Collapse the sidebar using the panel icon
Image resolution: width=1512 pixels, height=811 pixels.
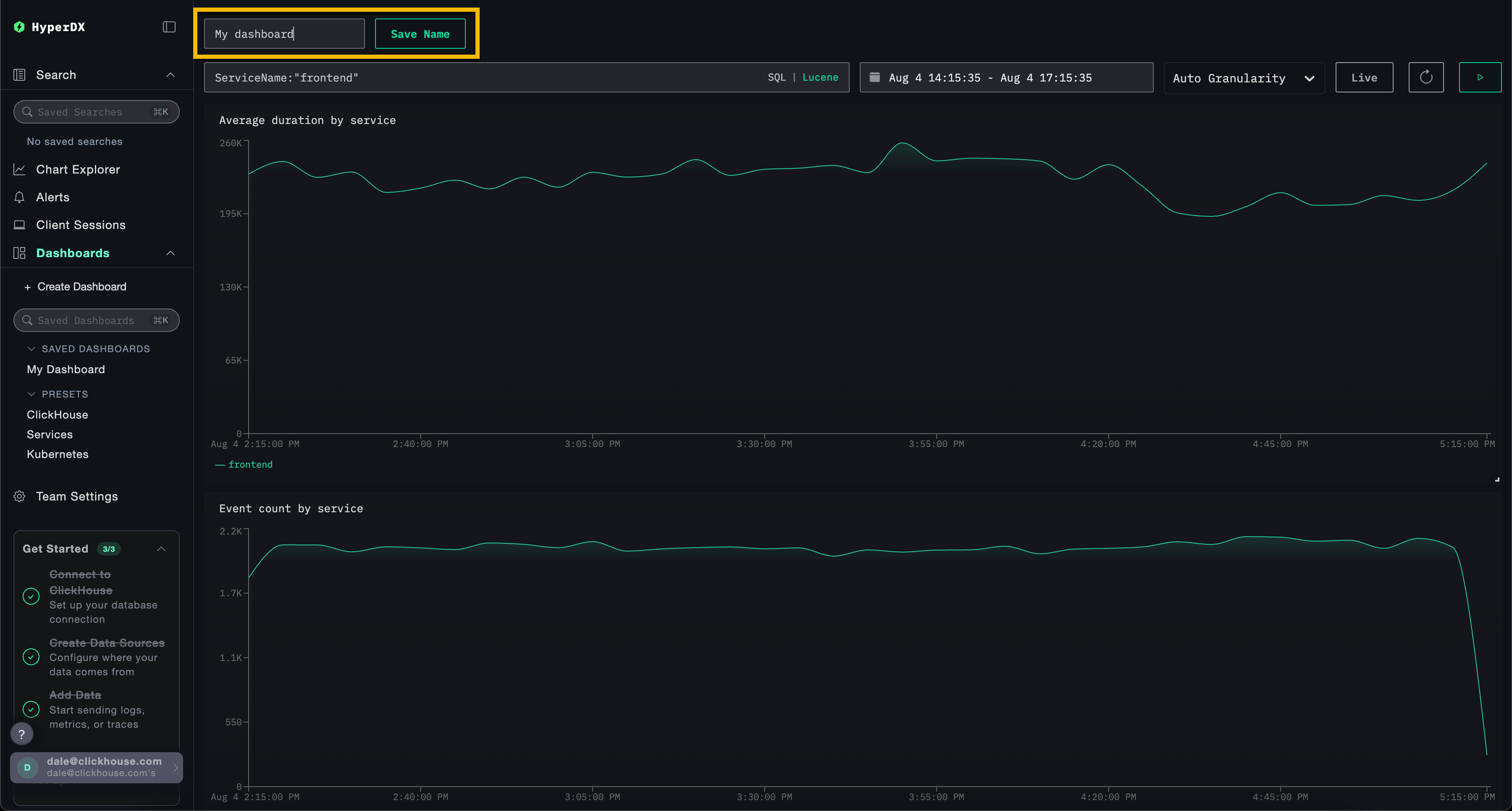(168, 26)
